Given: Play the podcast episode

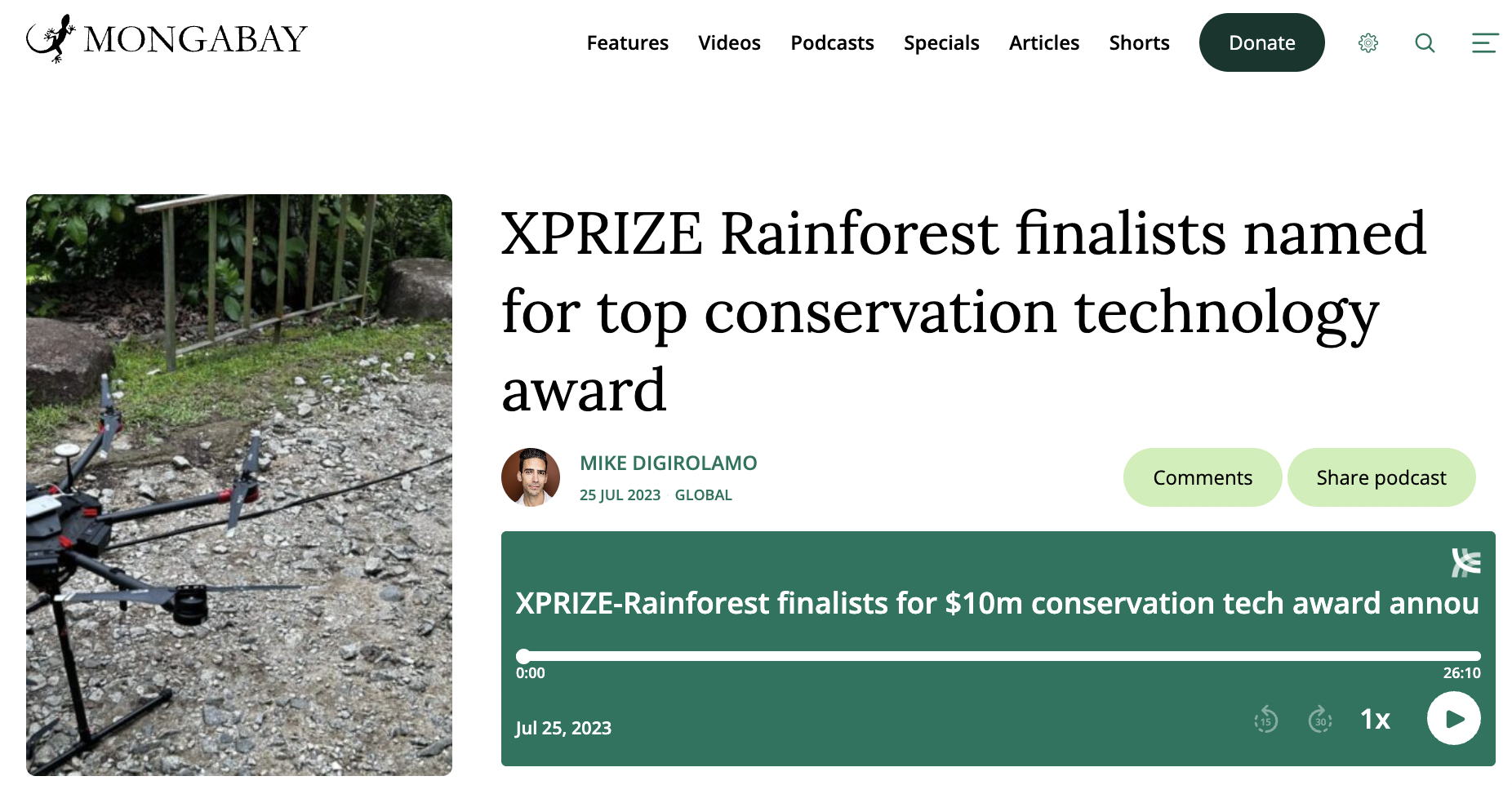Looking at the screenshot, I should [1453, 718].
